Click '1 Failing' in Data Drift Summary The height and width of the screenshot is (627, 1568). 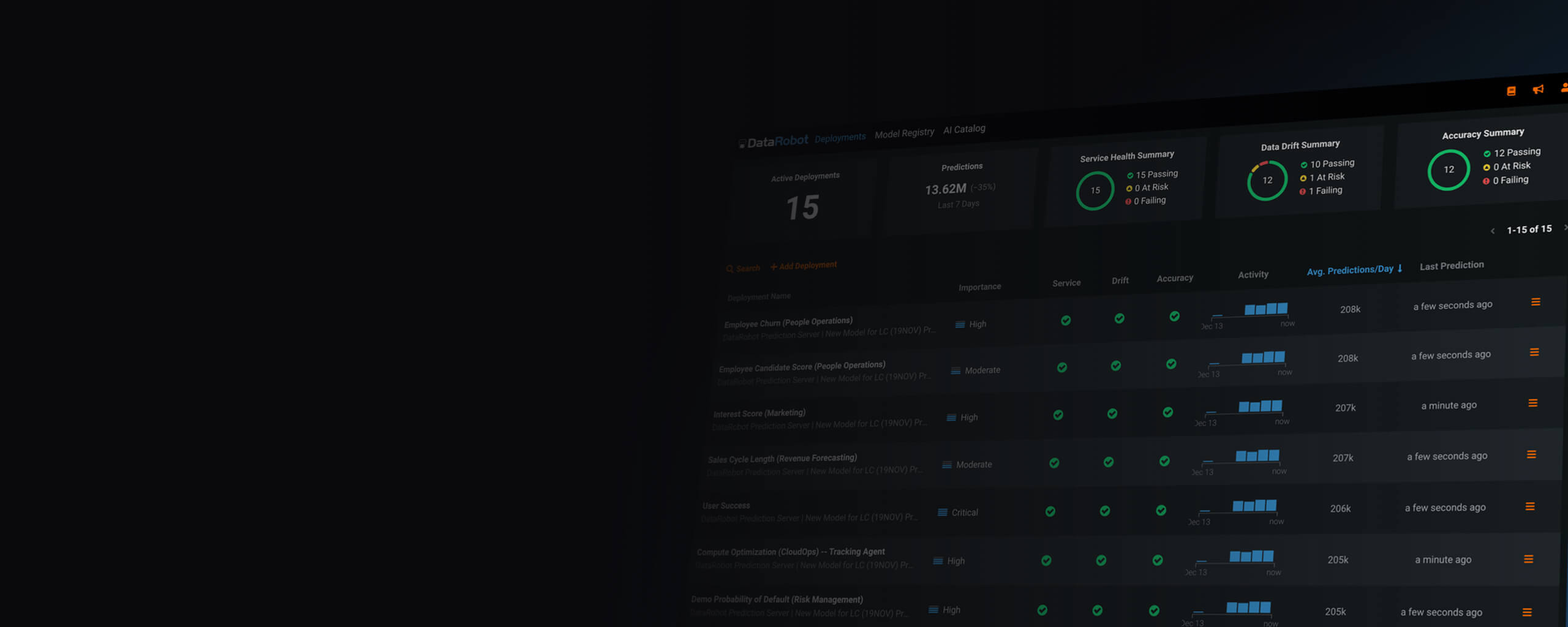(x=1321, y=191)
